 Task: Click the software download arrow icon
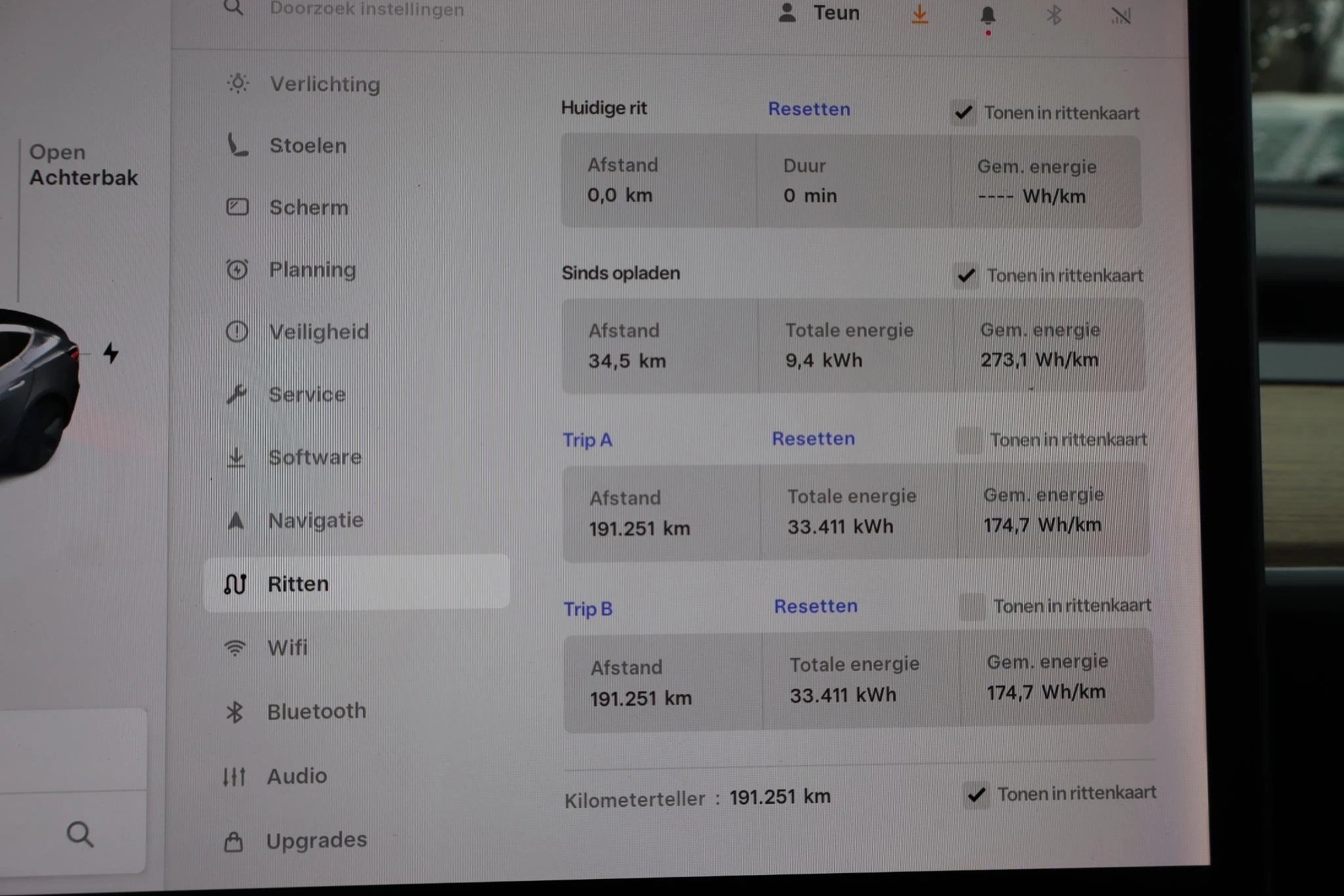coord(919,14)
